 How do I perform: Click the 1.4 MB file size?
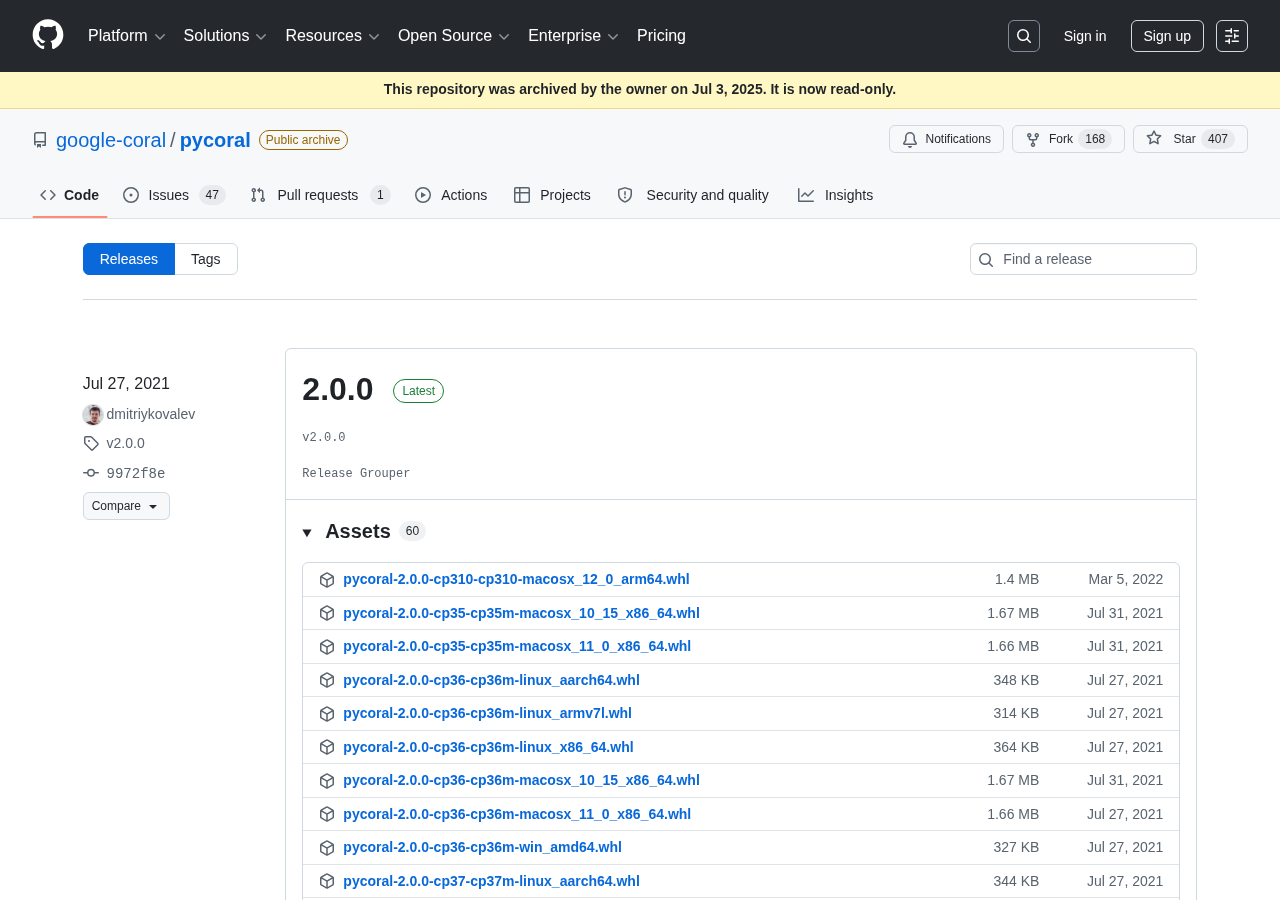click(x=1017, y=579)
